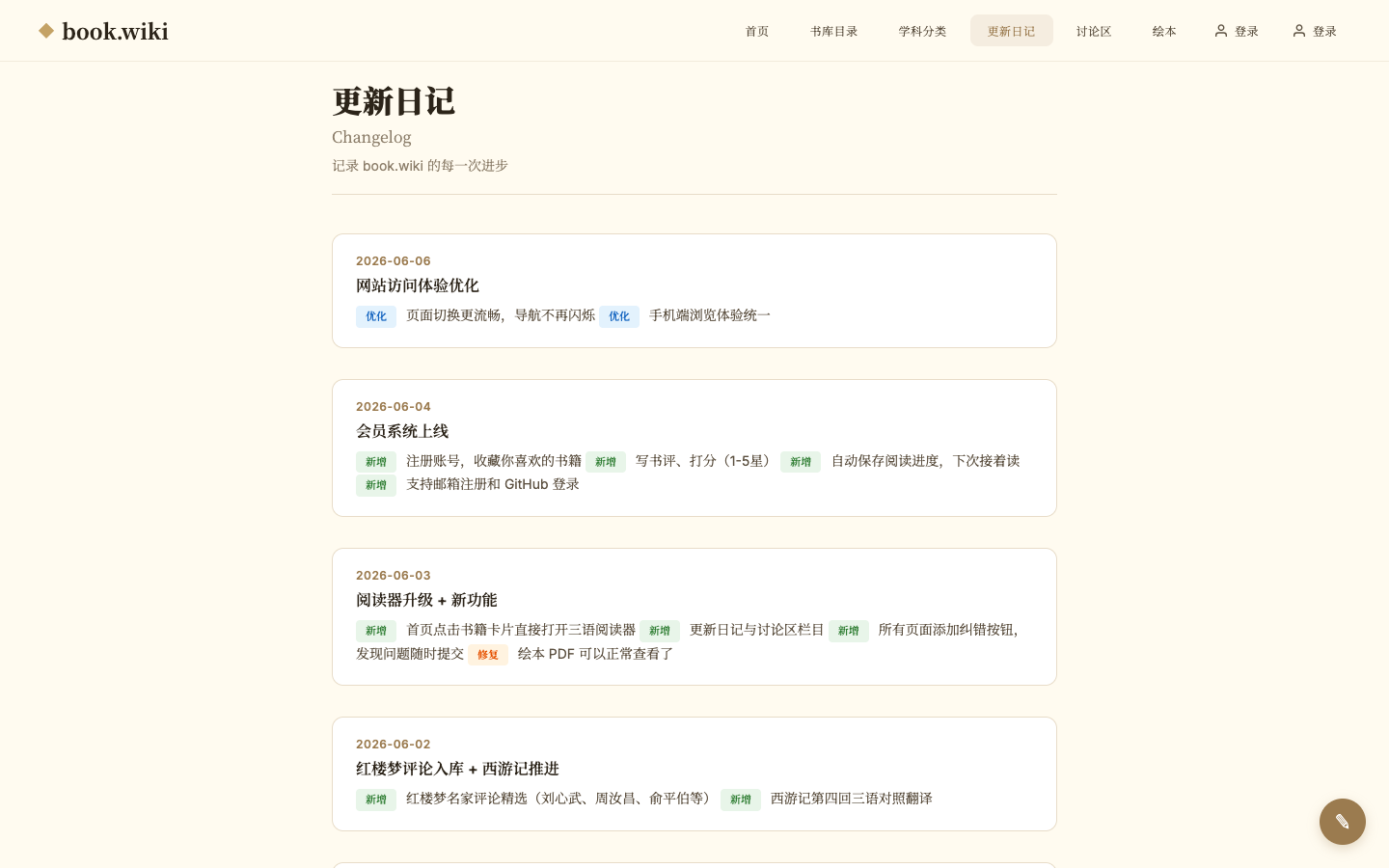Click the text 支持邮箱注册和 GitHub 登录
This screenshot has height=868, width=1389.
point(493,484)
